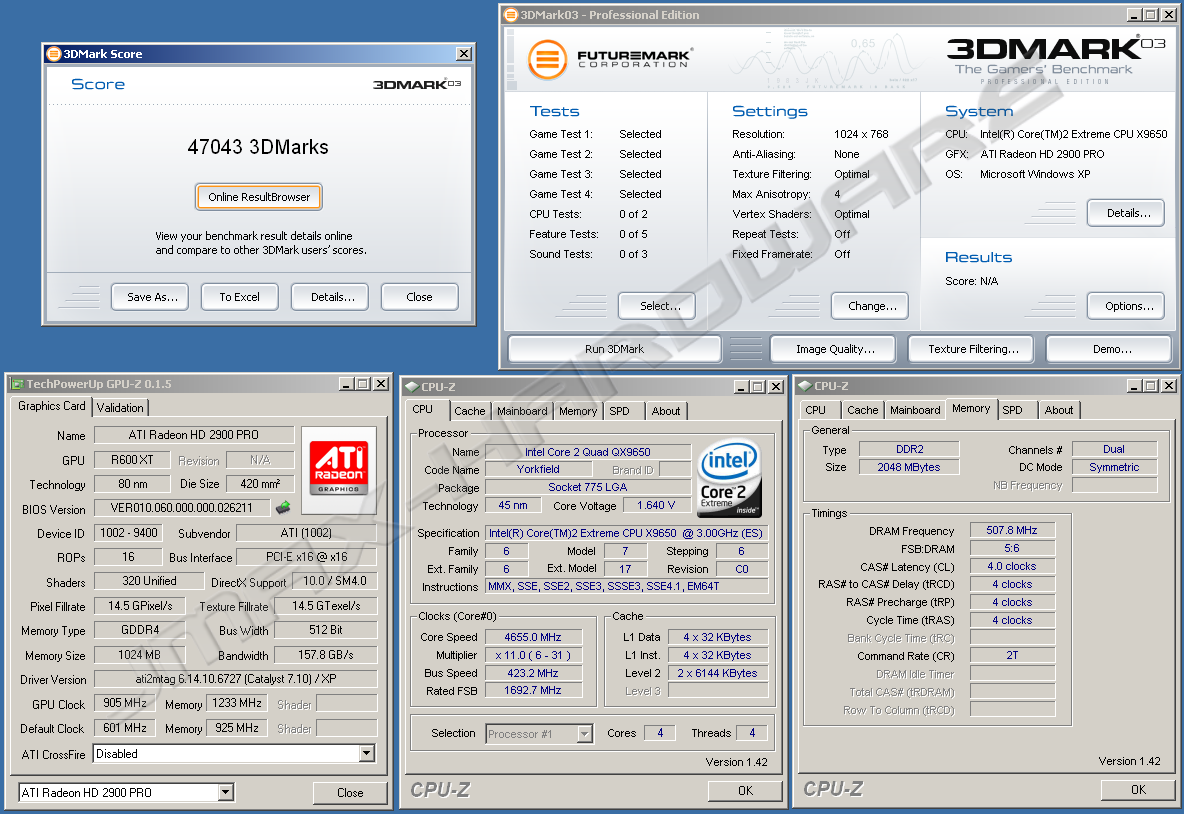Click the DRAM Frequency 507.8 MHz value
Image resolution: width=1184 pixels, height=814 pixels.
point(1012,530)
